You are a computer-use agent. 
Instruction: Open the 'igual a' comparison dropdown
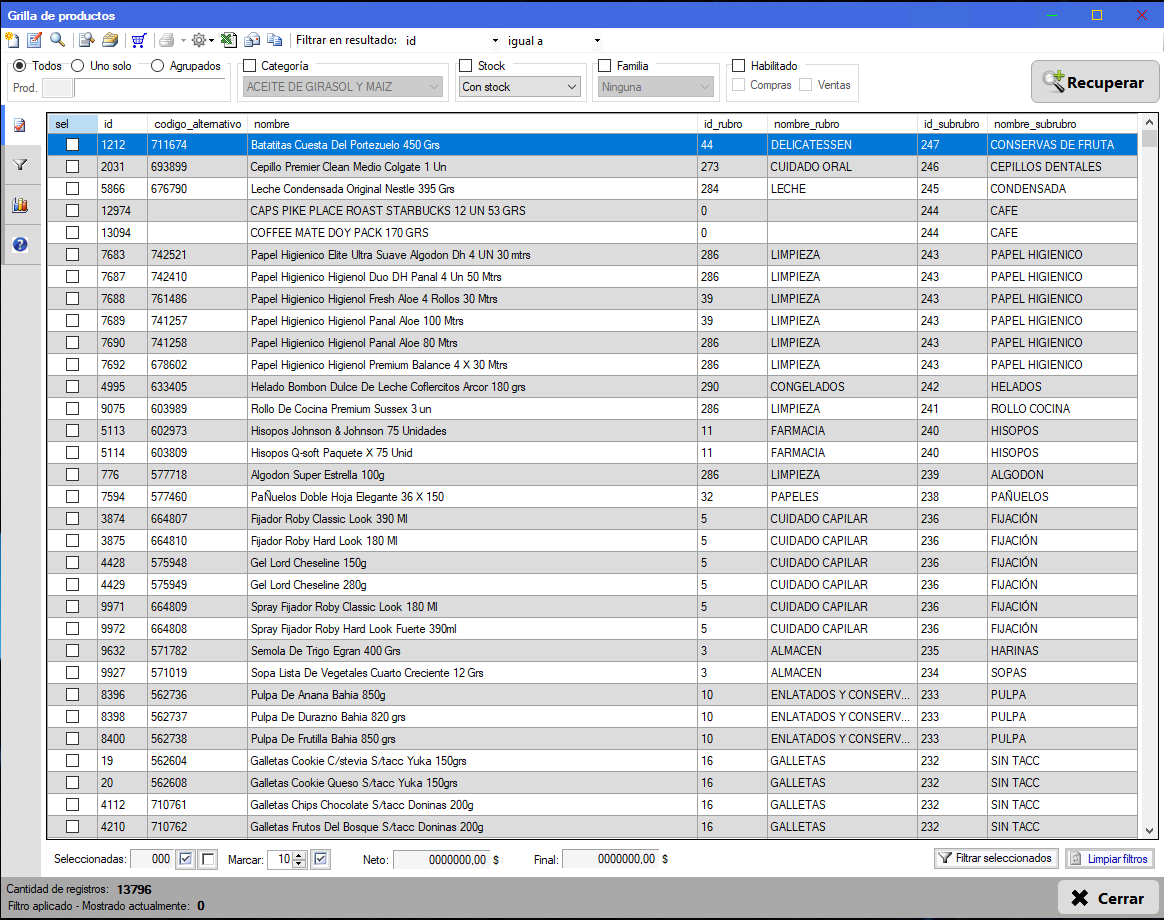[597, 41]
